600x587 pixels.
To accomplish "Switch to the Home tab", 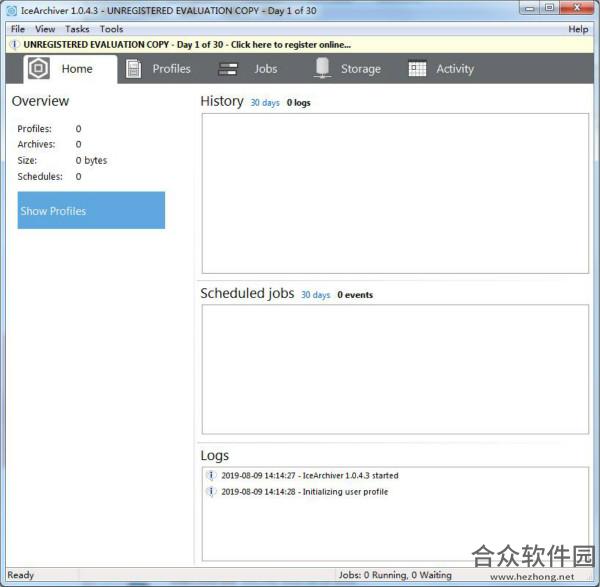I will [70, 69].
